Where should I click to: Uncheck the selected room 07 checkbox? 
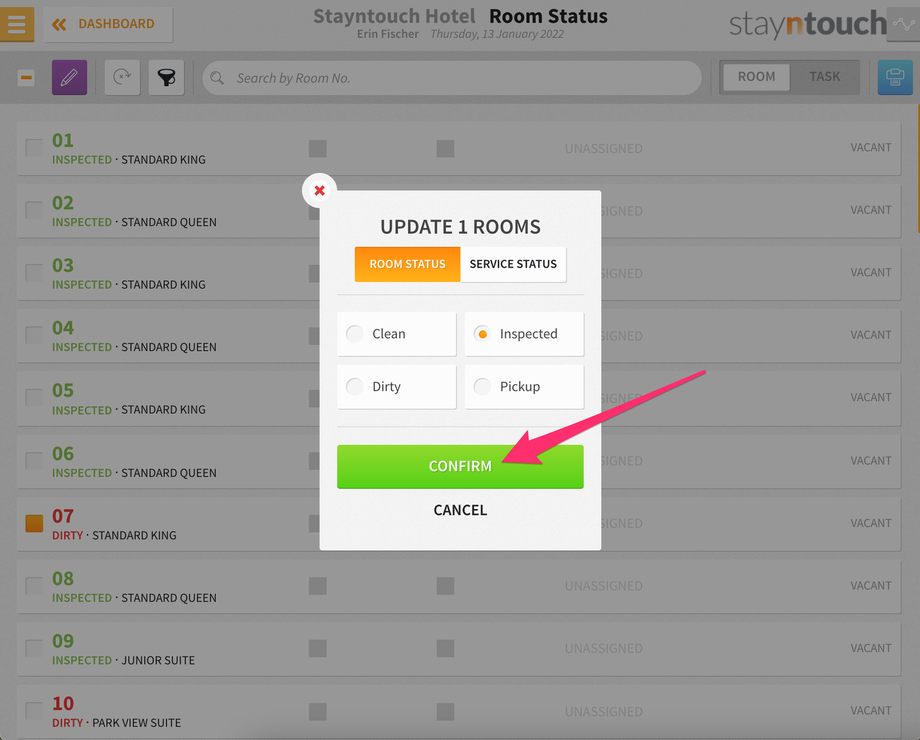click(x=34, y=523)
